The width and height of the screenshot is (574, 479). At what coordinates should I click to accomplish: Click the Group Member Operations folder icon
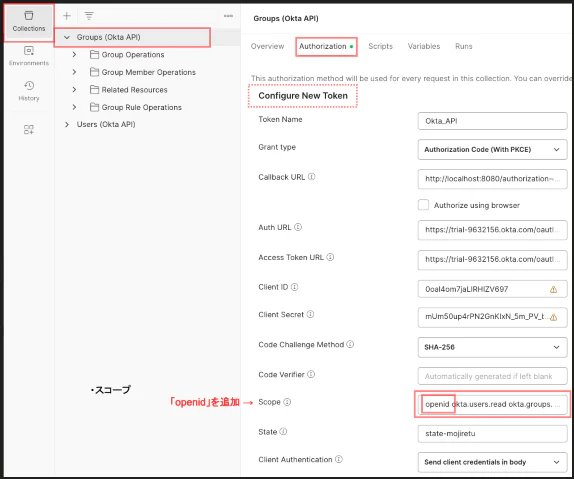point(94,72)
